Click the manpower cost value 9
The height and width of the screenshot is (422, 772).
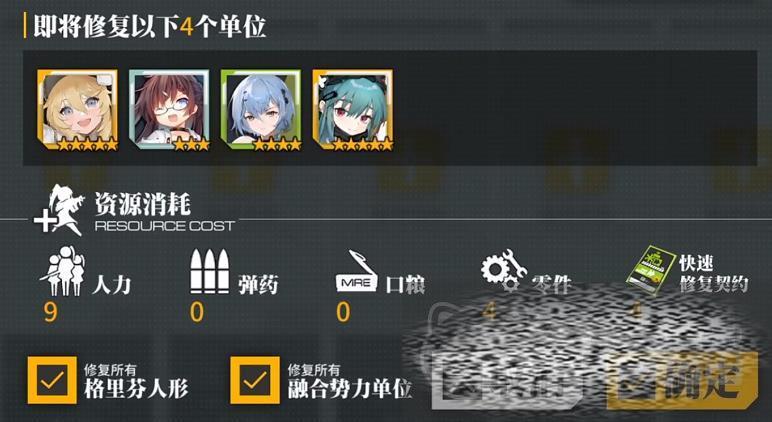pos(50,312)
